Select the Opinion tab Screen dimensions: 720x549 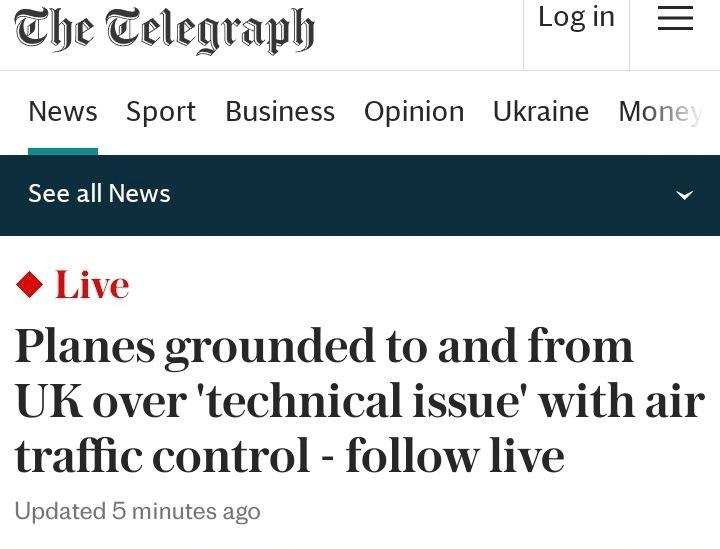pos(414,112)
